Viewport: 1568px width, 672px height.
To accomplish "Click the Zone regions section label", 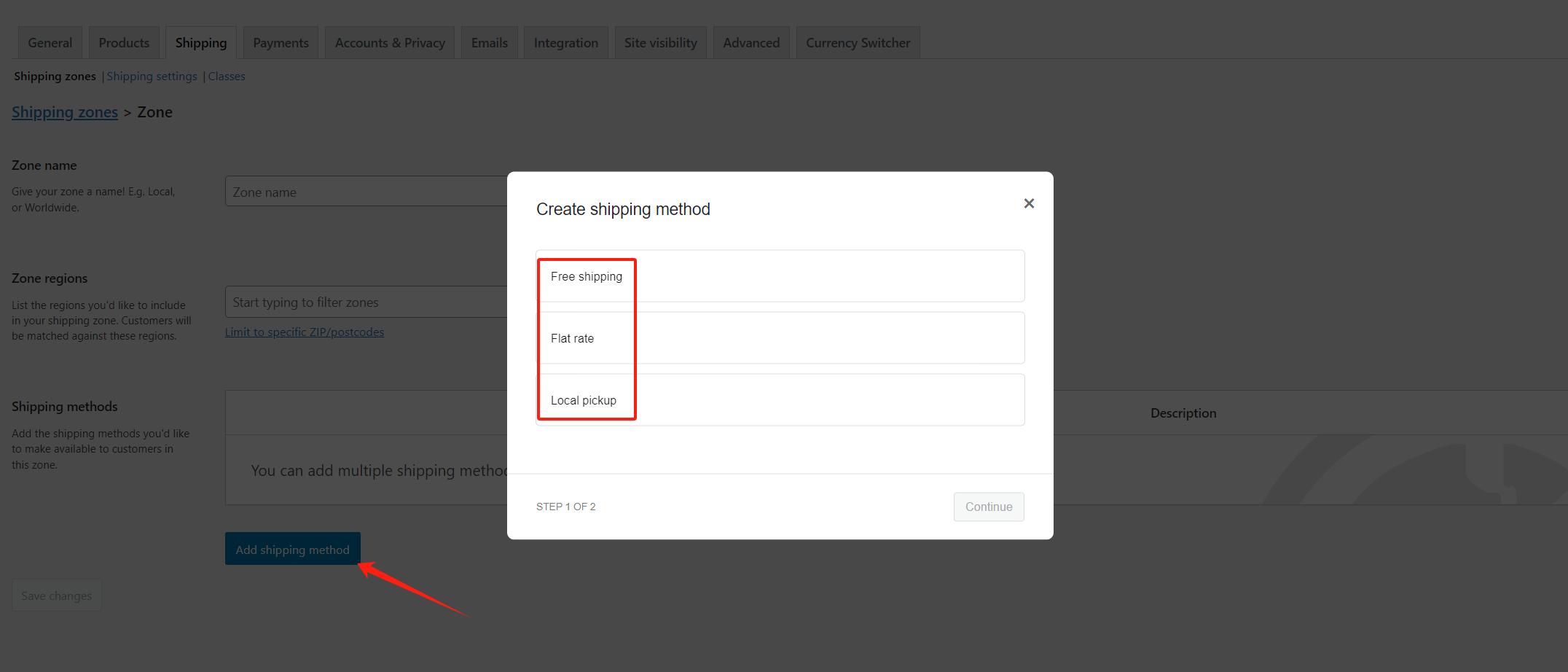I will [50, 278].
